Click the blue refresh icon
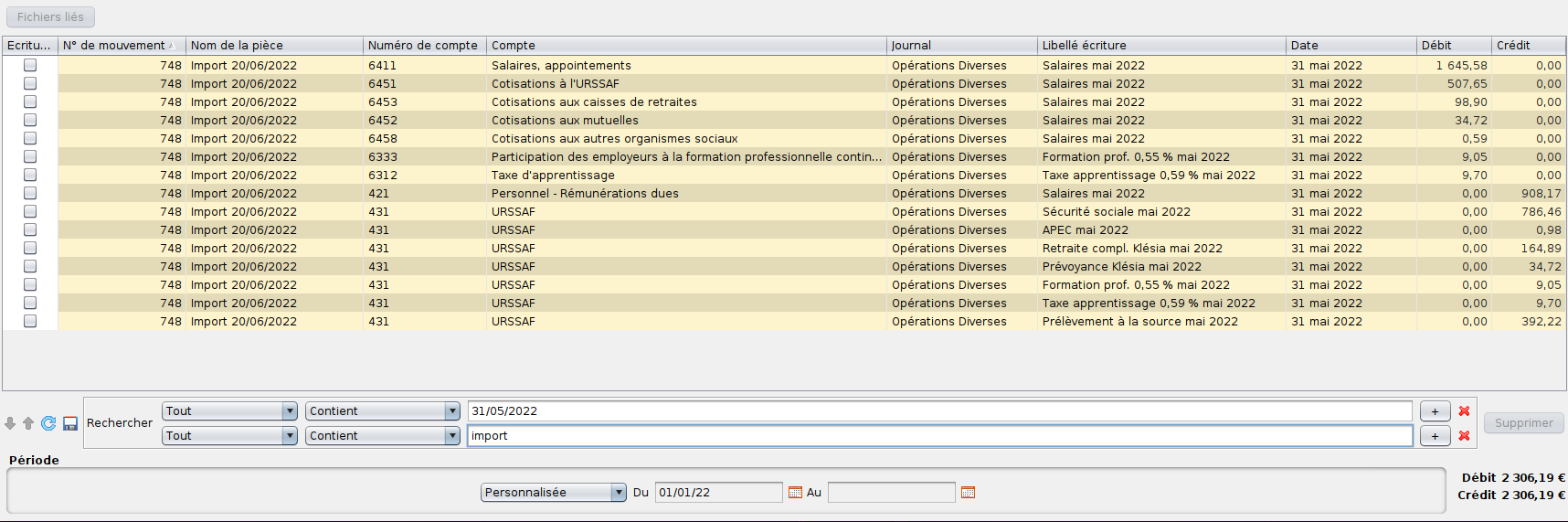The width and height of the screenshot is (1568, 522). tap(48, 423)
